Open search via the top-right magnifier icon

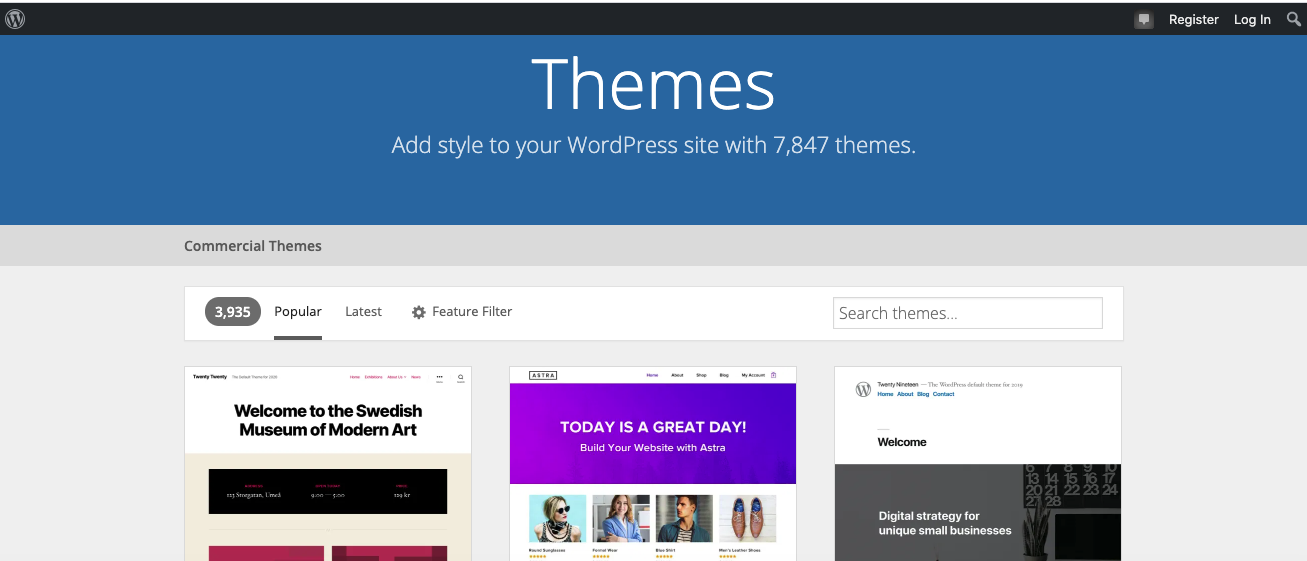(x=1293, y=19)
